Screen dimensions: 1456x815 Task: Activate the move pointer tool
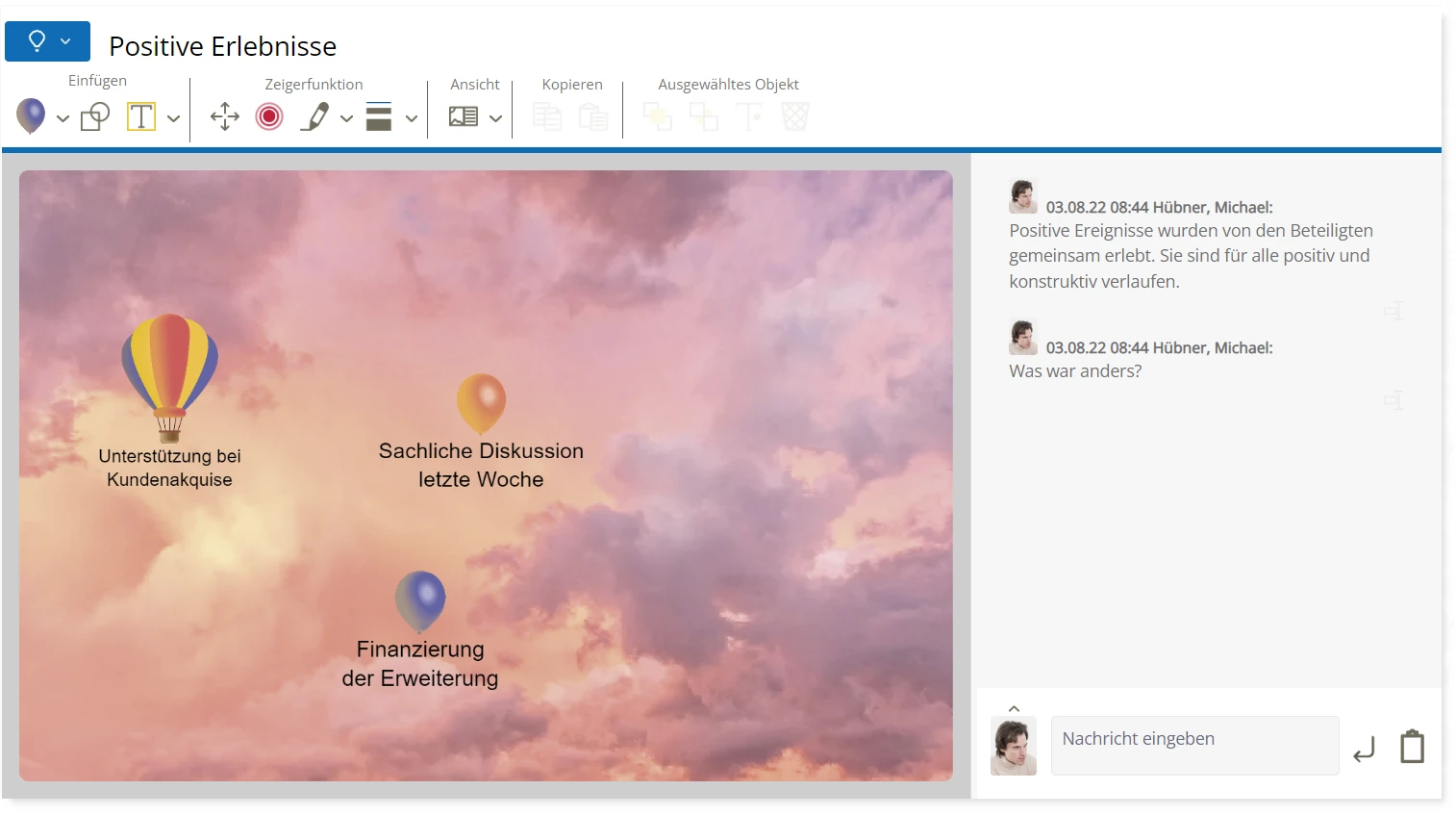pyautogui.click(x=225, y=116)
